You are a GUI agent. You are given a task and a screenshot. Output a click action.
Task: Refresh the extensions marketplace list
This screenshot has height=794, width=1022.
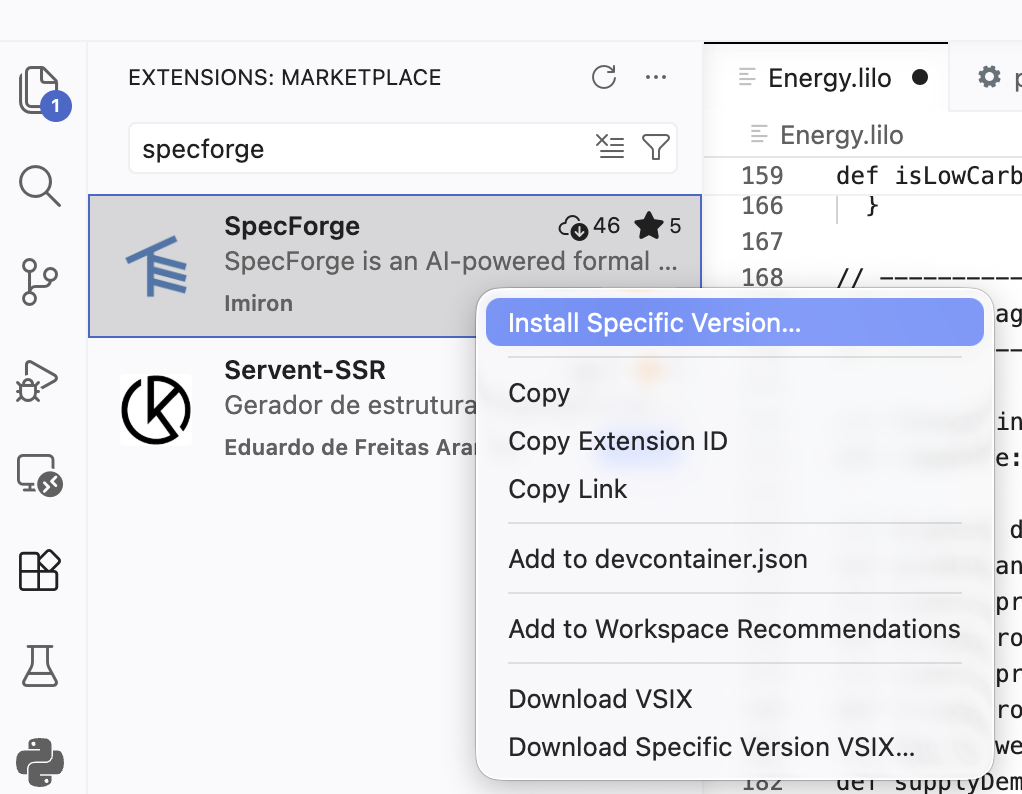coord(604,77)
